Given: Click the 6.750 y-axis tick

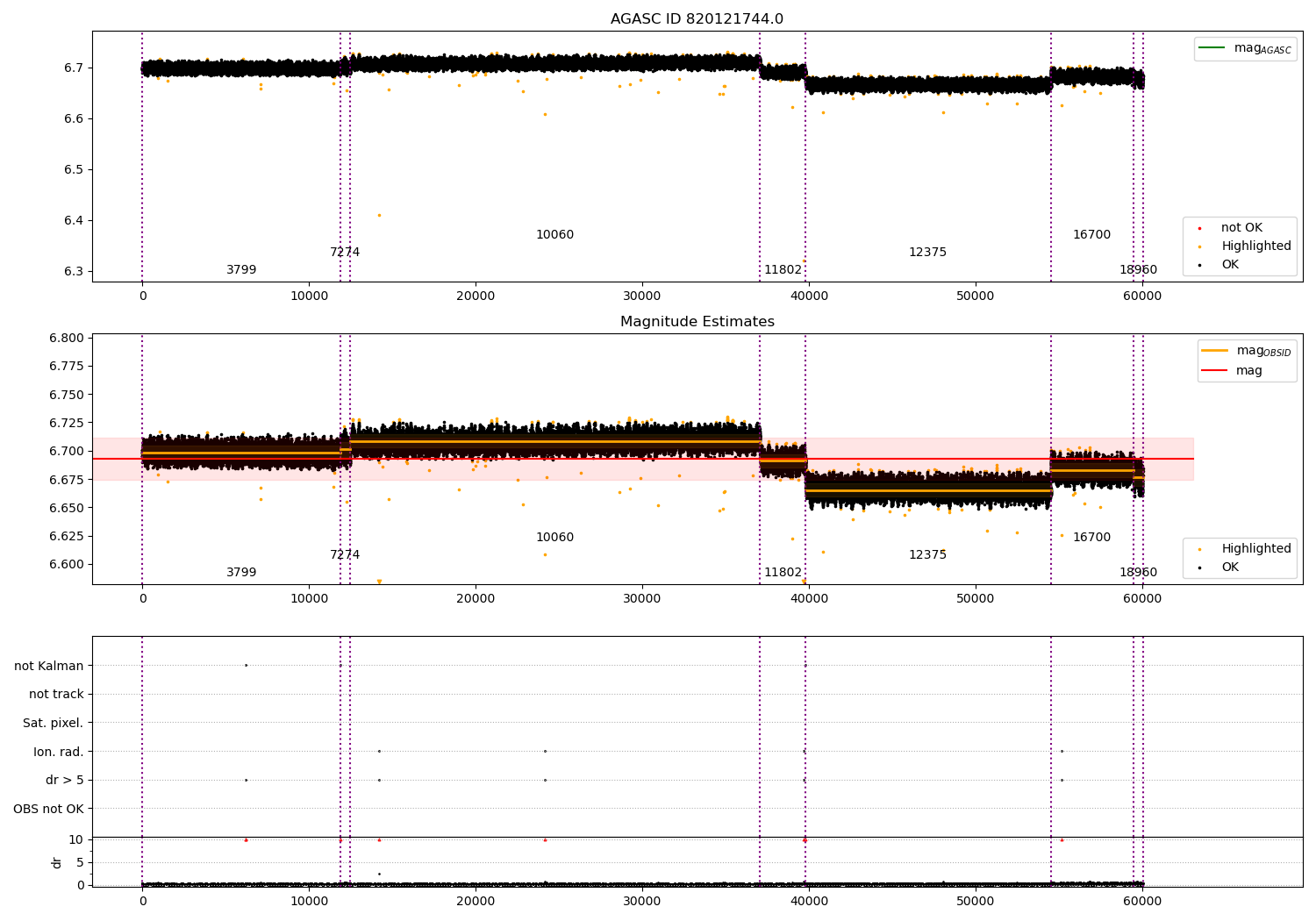Looking at the screenshot, I should tap(67, 396).
